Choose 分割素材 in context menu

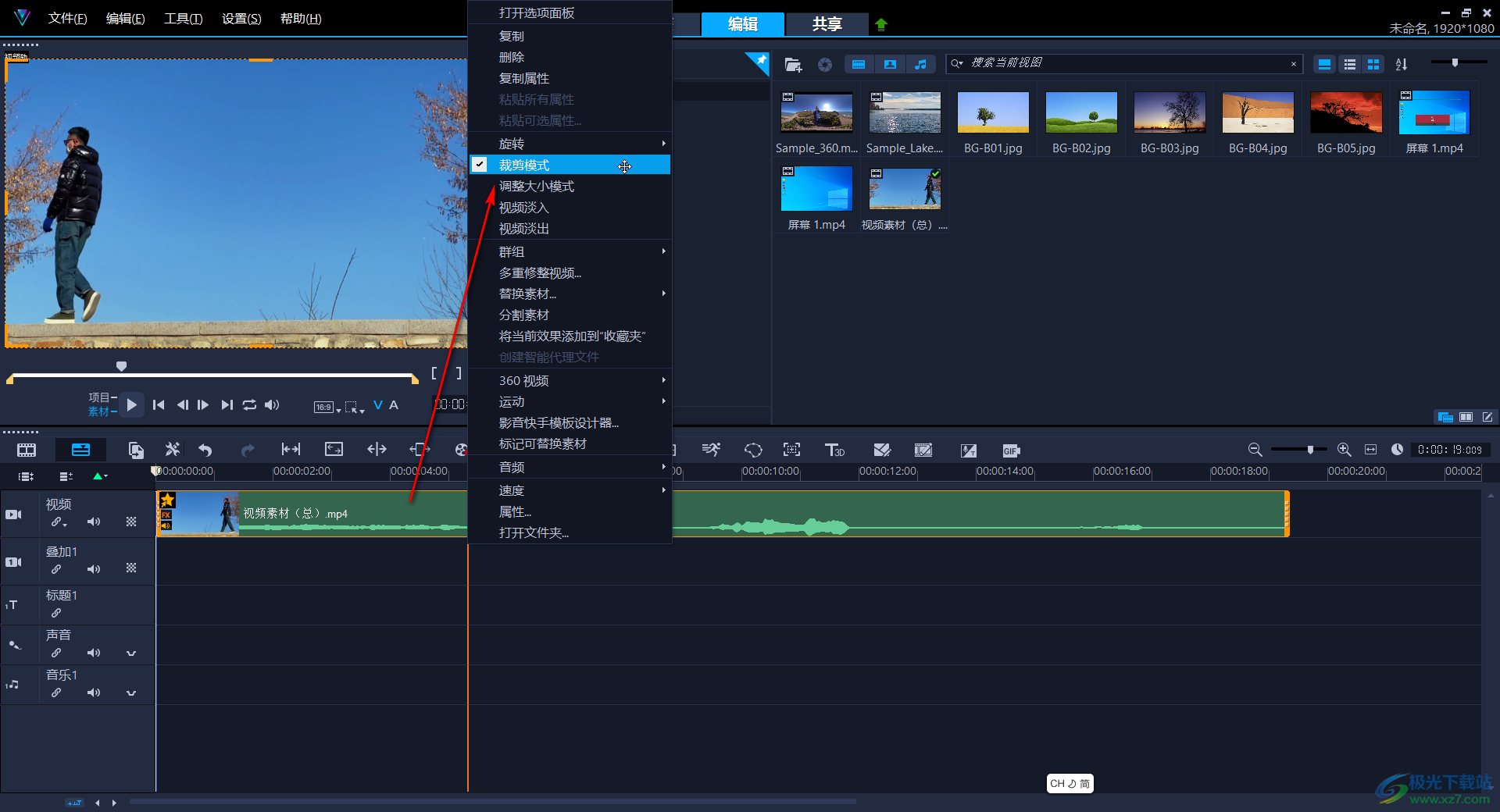570,315
